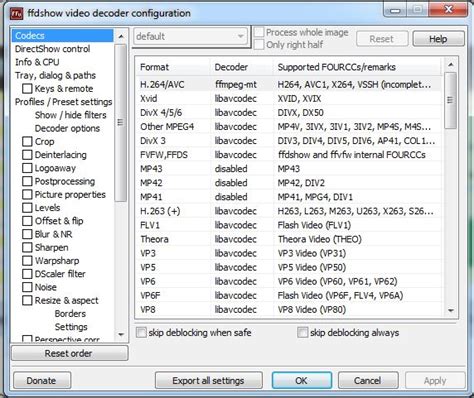This screenshot has width=474, height=398.
Task: Click the settings list scrollbar thumb
Action: (121, 123)
